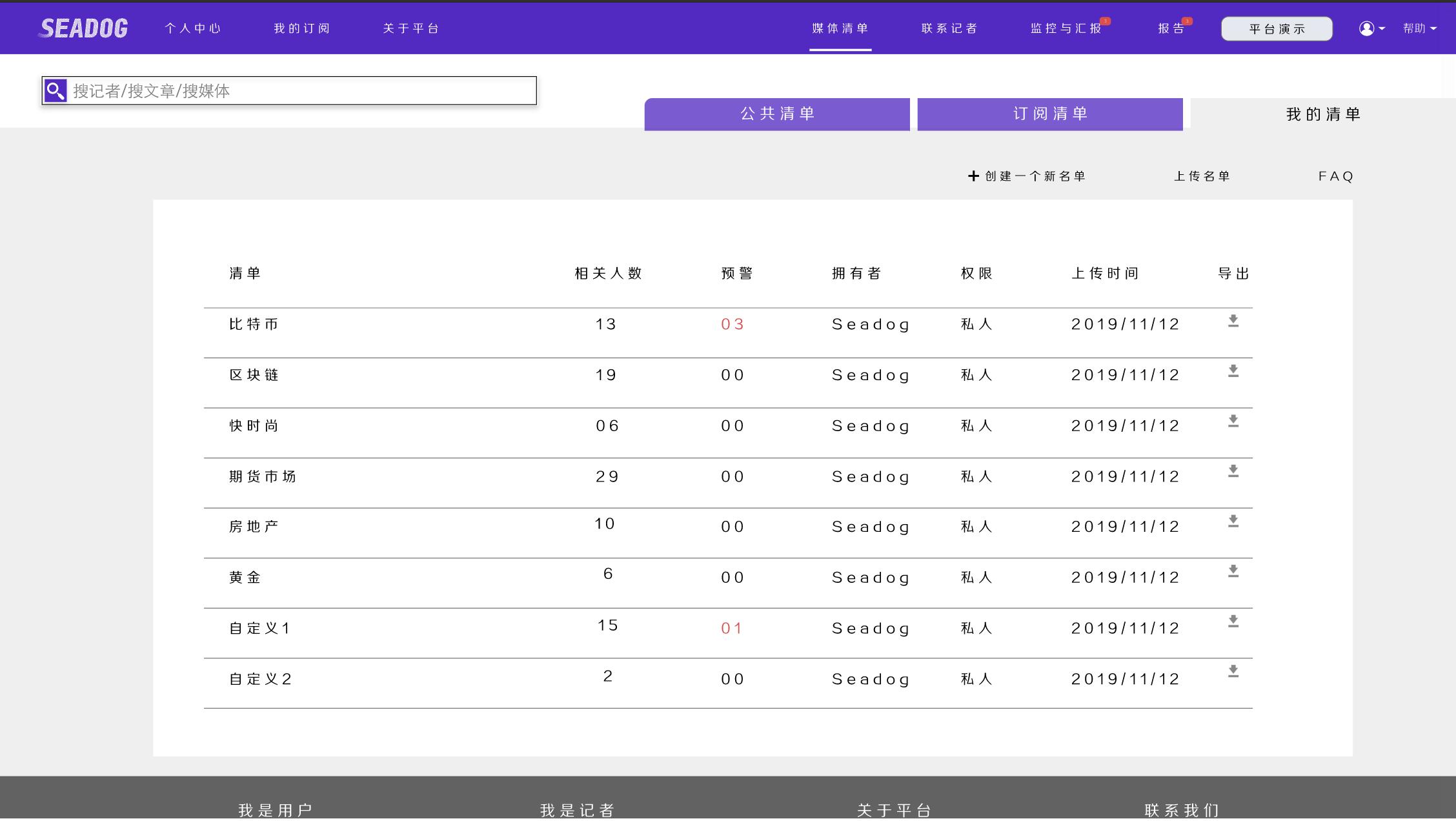1456x821 pixels.
Task: Download the 比特币 list export icon
Action: pyautogui.click(x=1233, y=321)
